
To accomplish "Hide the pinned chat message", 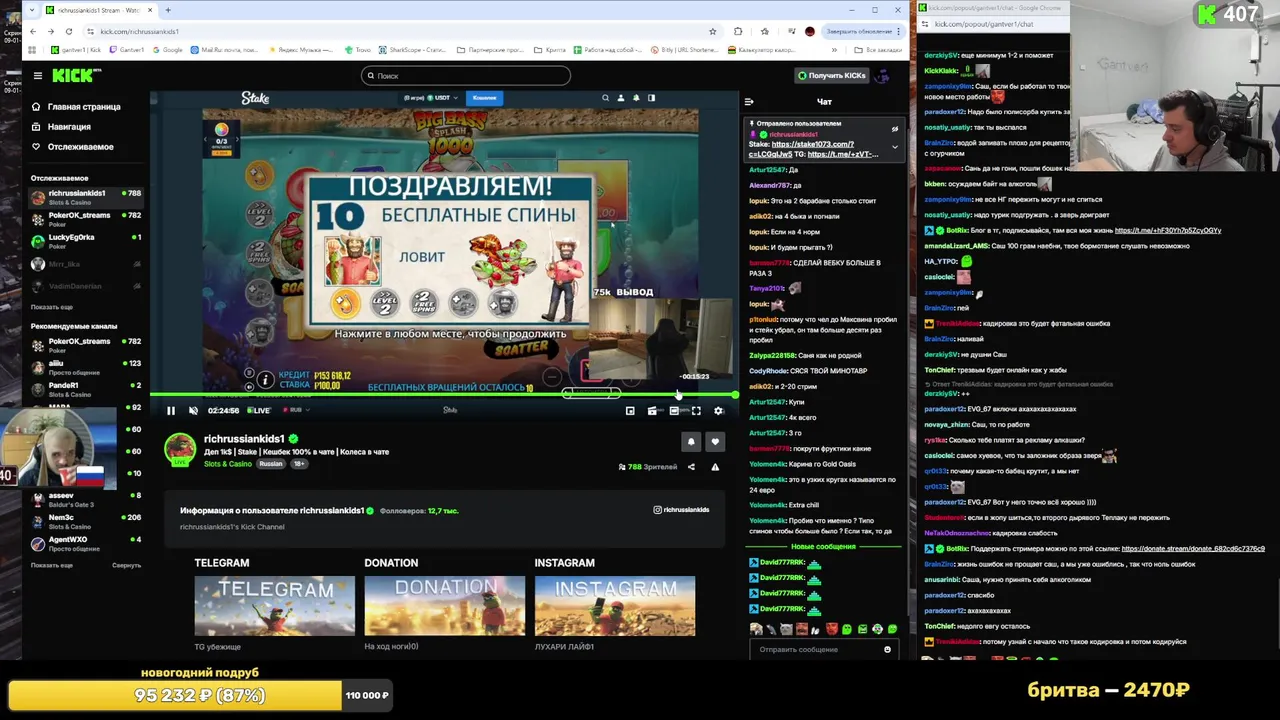I will (895, 129).
